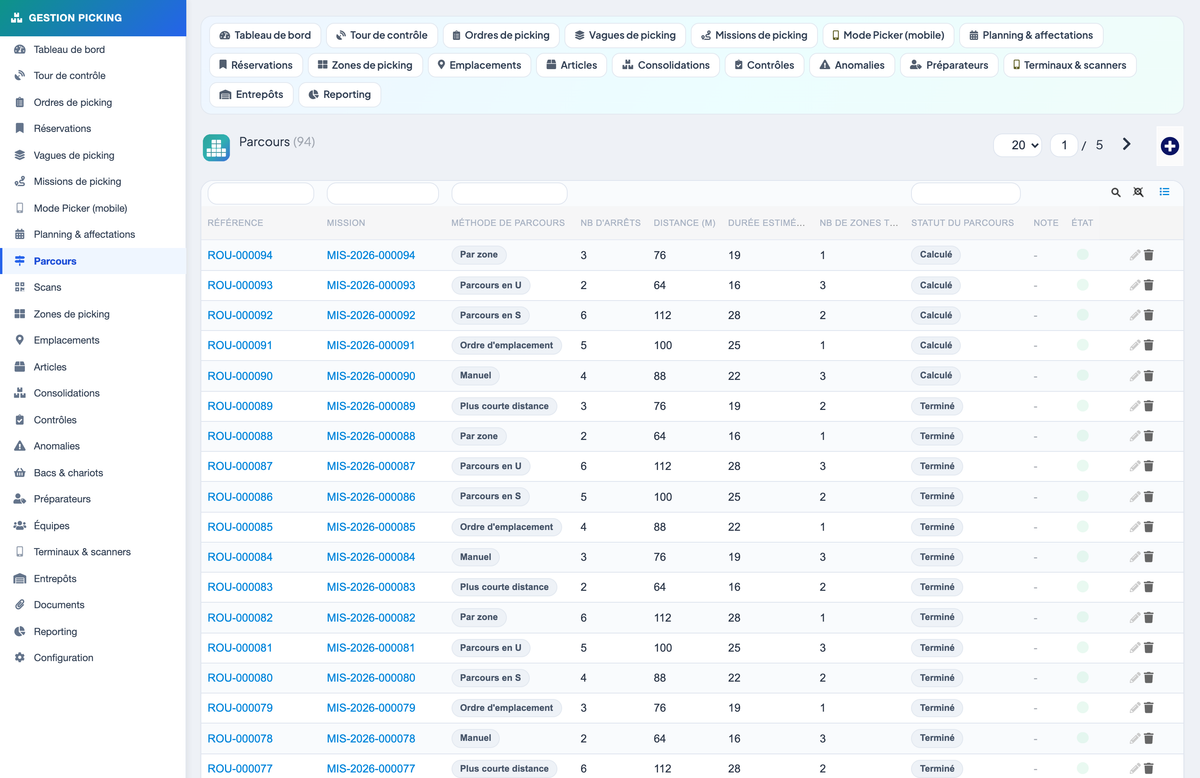1200x778 pixels.
Task: Delete row ROU-000091 with trash icon
Action: click(1148, 345)
